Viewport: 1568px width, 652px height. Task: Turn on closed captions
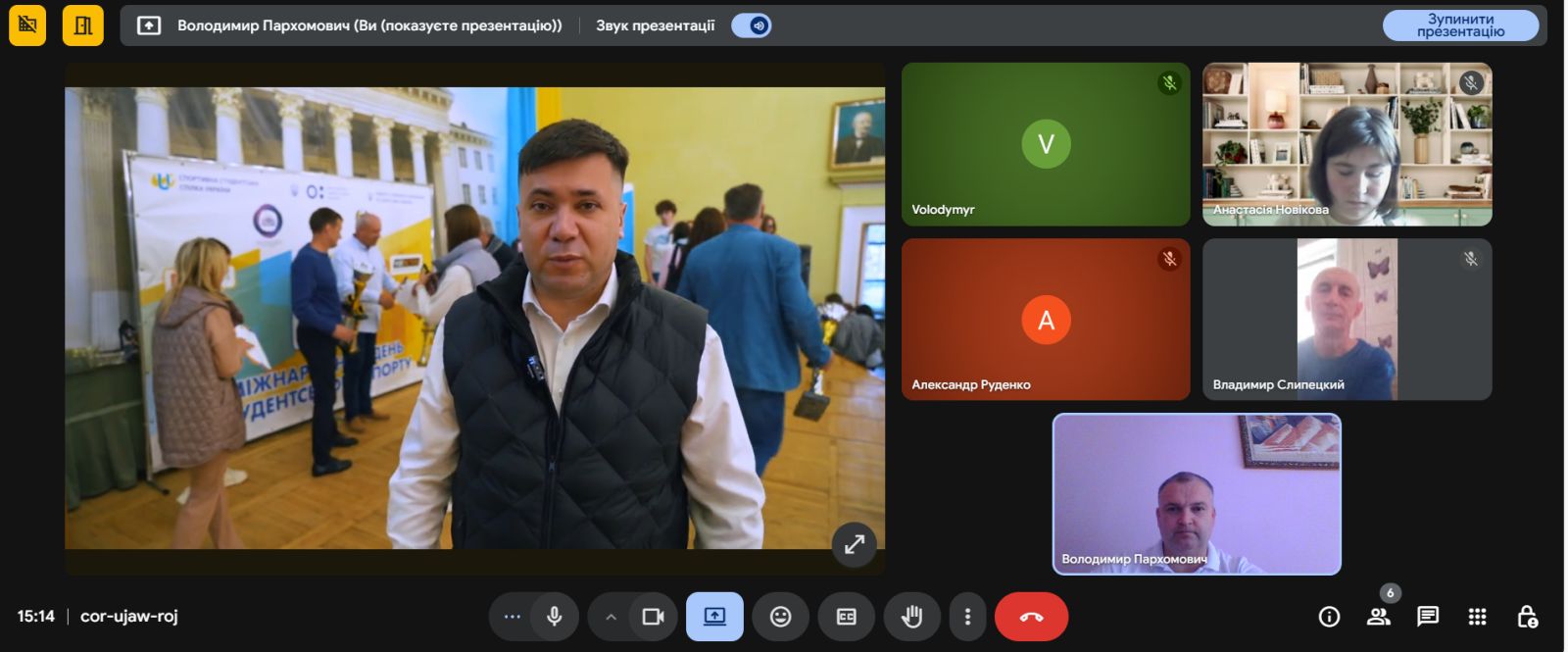[x=846, y=617]
